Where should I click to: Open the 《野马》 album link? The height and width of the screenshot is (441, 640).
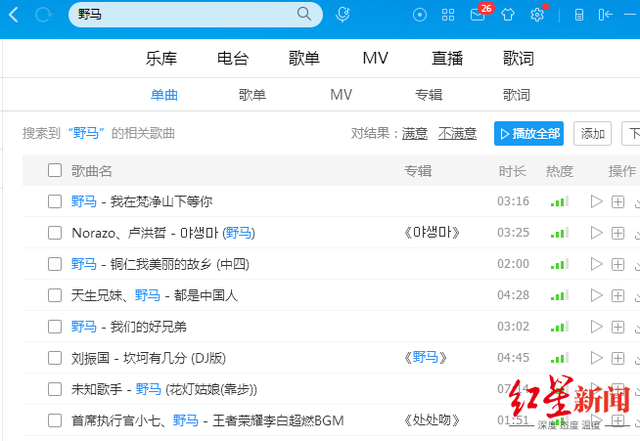point(425,358)
